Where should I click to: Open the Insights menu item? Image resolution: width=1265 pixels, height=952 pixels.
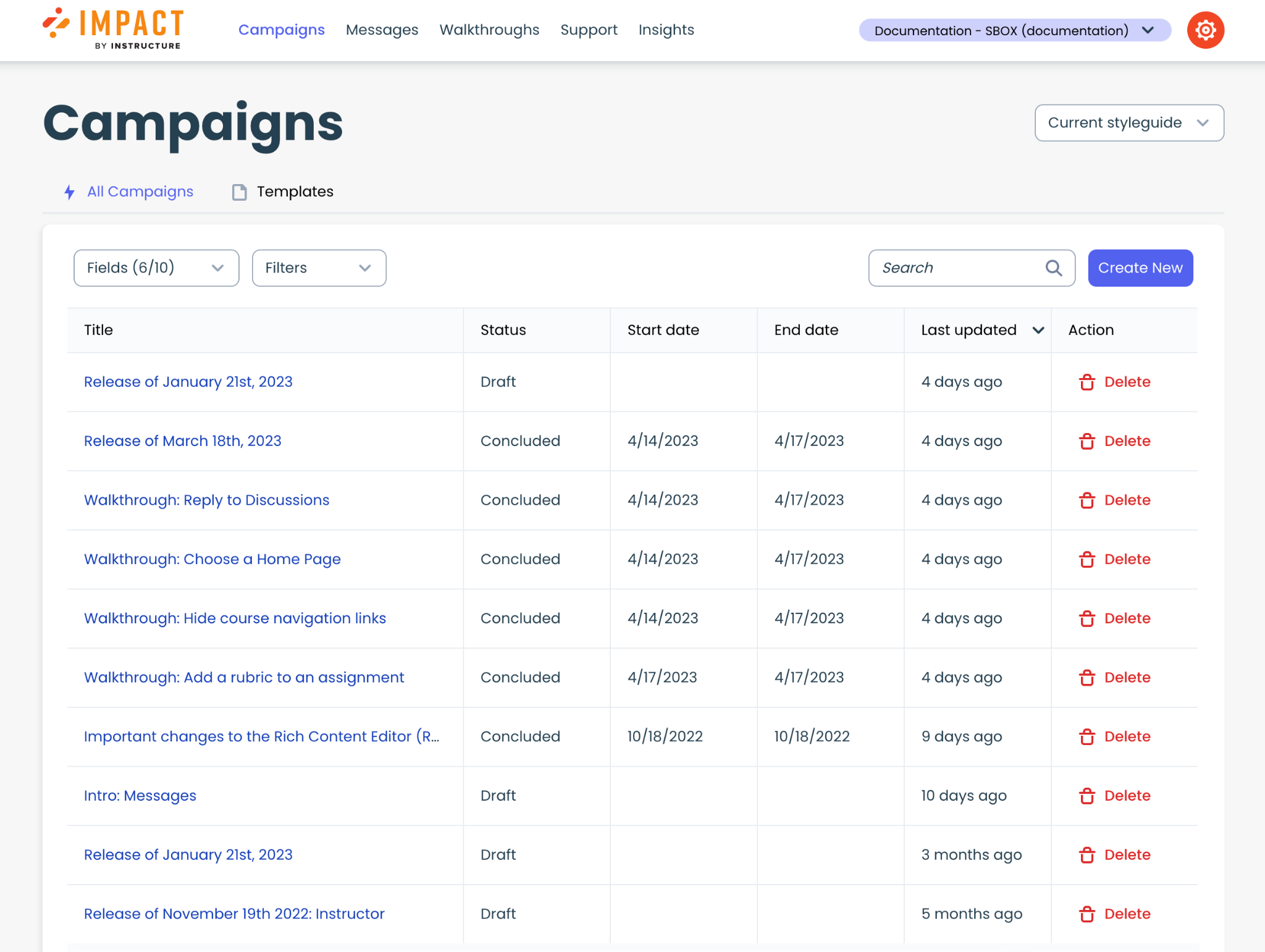[666, 30]
